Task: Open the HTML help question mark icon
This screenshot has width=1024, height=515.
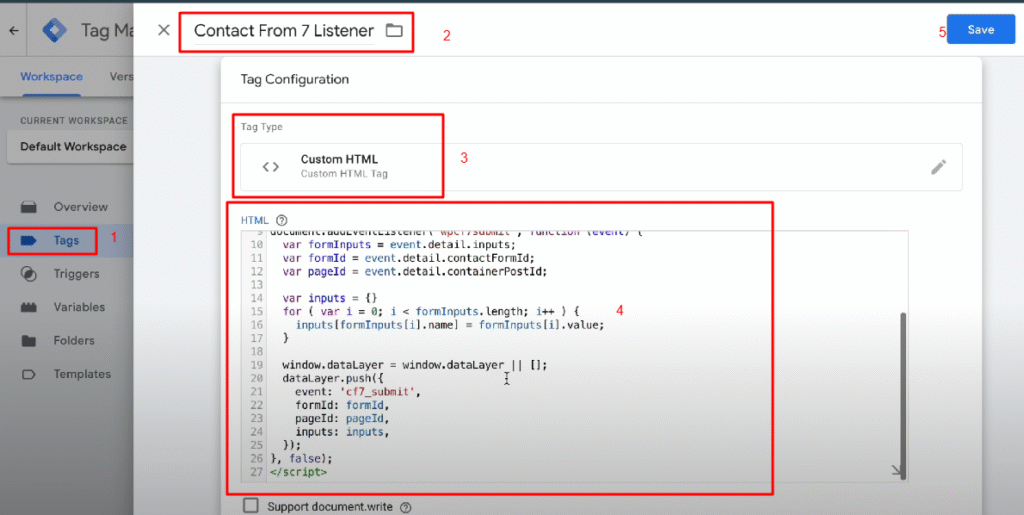Action: coord(281,220)
